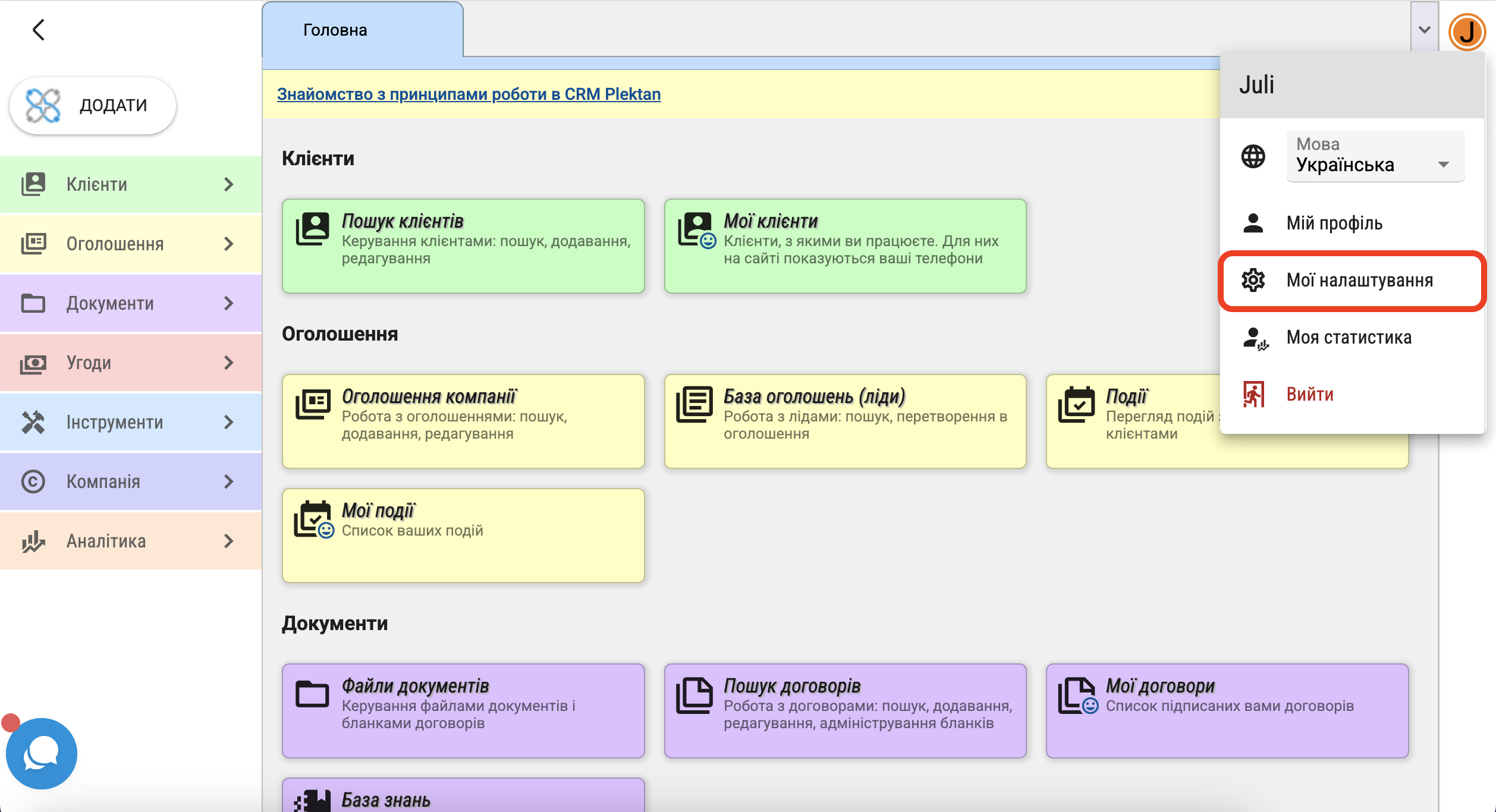Click the Мої події calendar icon
This screenshot has height=812, width=1496.
313,519
